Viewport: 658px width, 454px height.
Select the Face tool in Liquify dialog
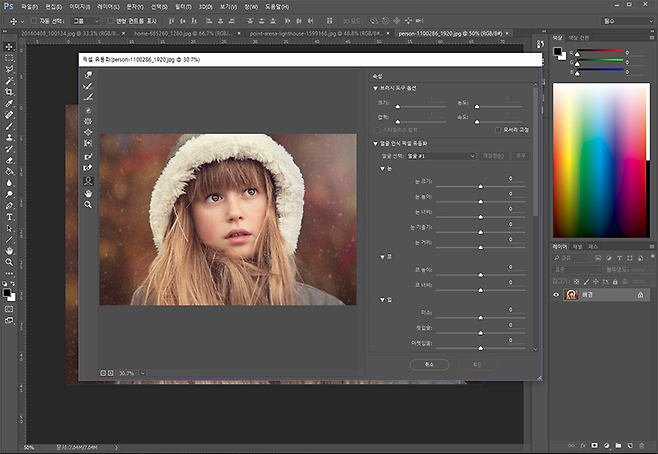[89, 180]
